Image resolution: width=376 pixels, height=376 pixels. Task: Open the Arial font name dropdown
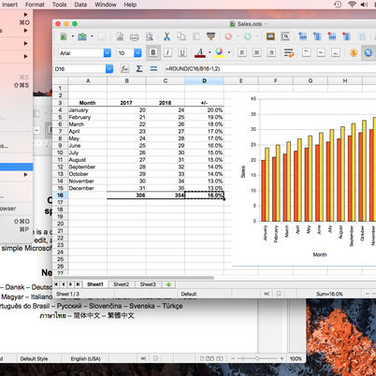pyautogui.click(x=107, y=53)
